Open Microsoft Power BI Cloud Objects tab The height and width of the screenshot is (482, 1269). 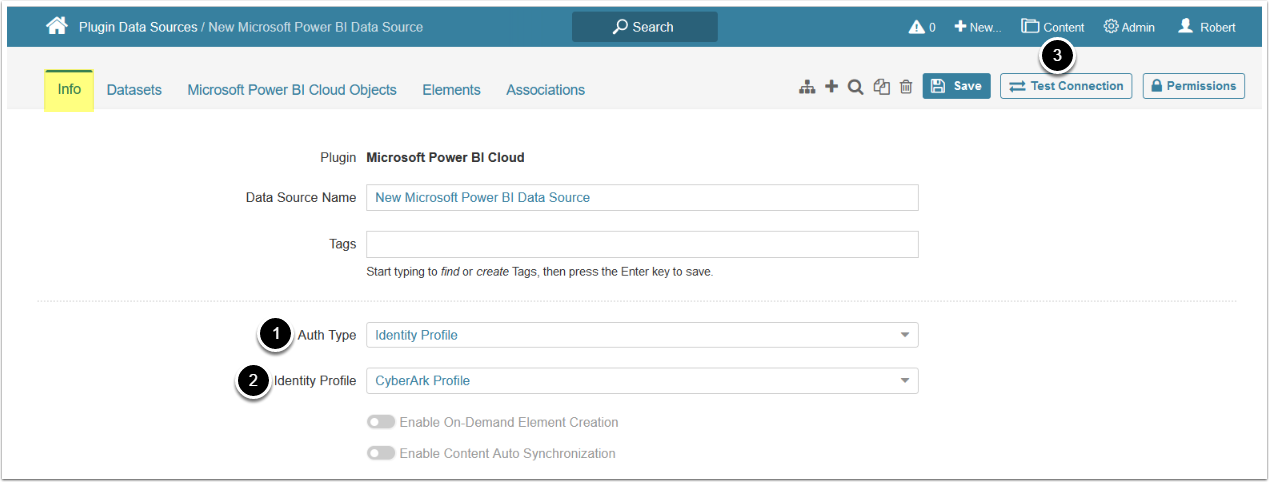coord(292,90)
